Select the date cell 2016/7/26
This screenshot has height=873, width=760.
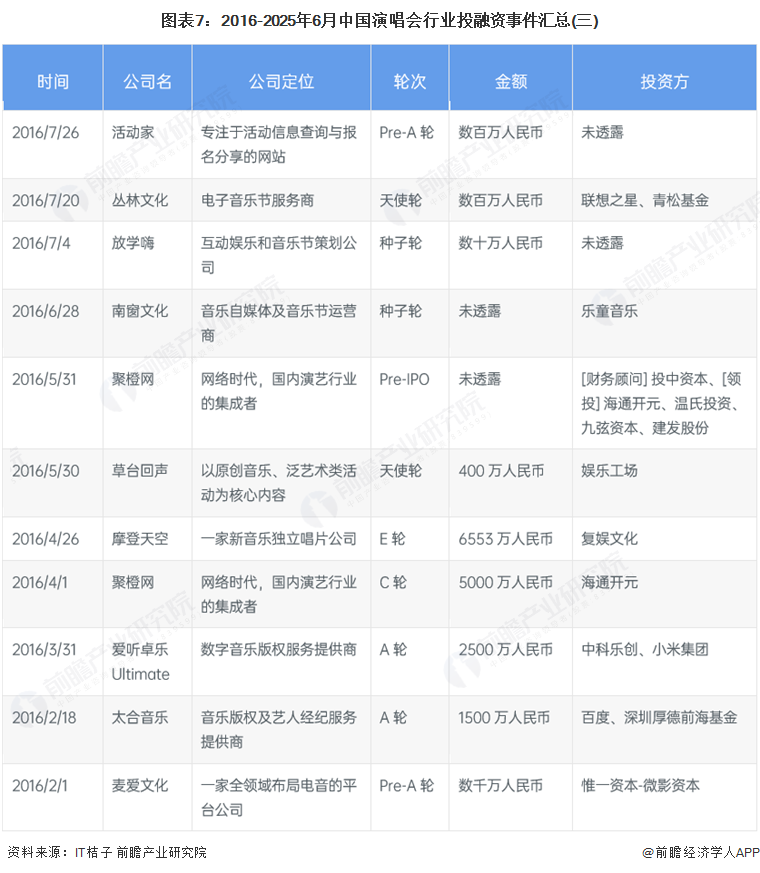pyautogui.click(x=46, y=133)
